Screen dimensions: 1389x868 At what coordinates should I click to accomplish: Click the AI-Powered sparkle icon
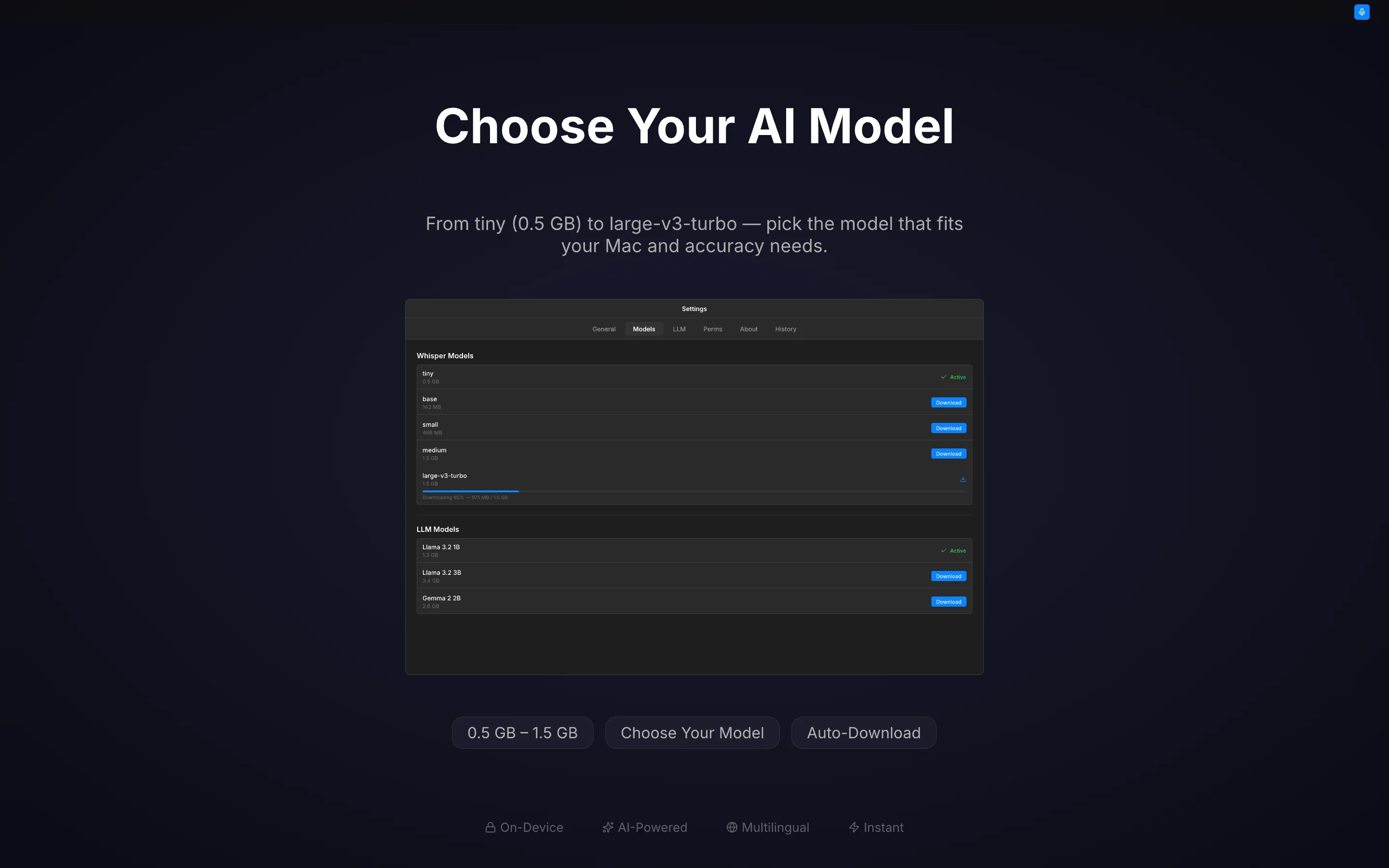[x=607, y=827]
